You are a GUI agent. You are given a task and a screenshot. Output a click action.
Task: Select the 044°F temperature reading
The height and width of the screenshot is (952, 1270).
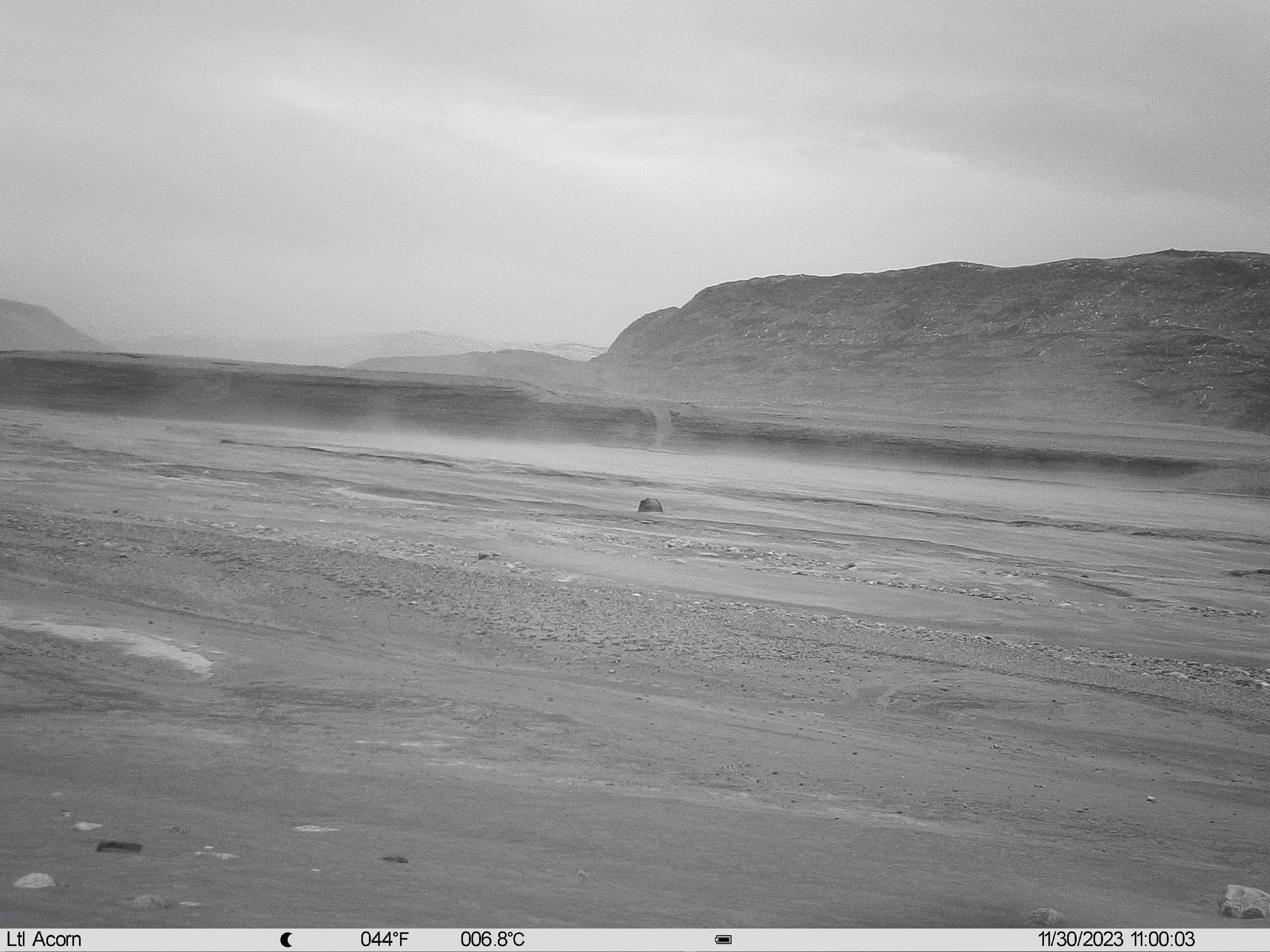click(x=385, y=939)
